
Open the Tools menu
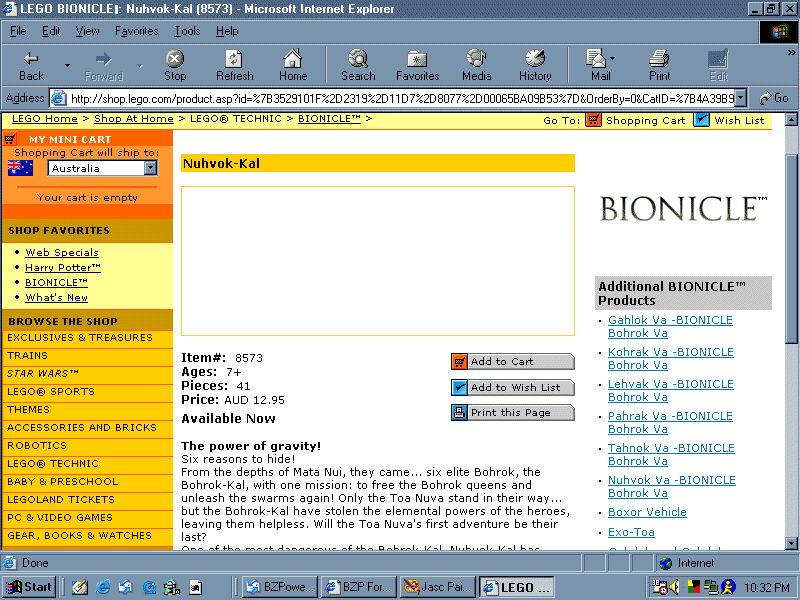187,31
